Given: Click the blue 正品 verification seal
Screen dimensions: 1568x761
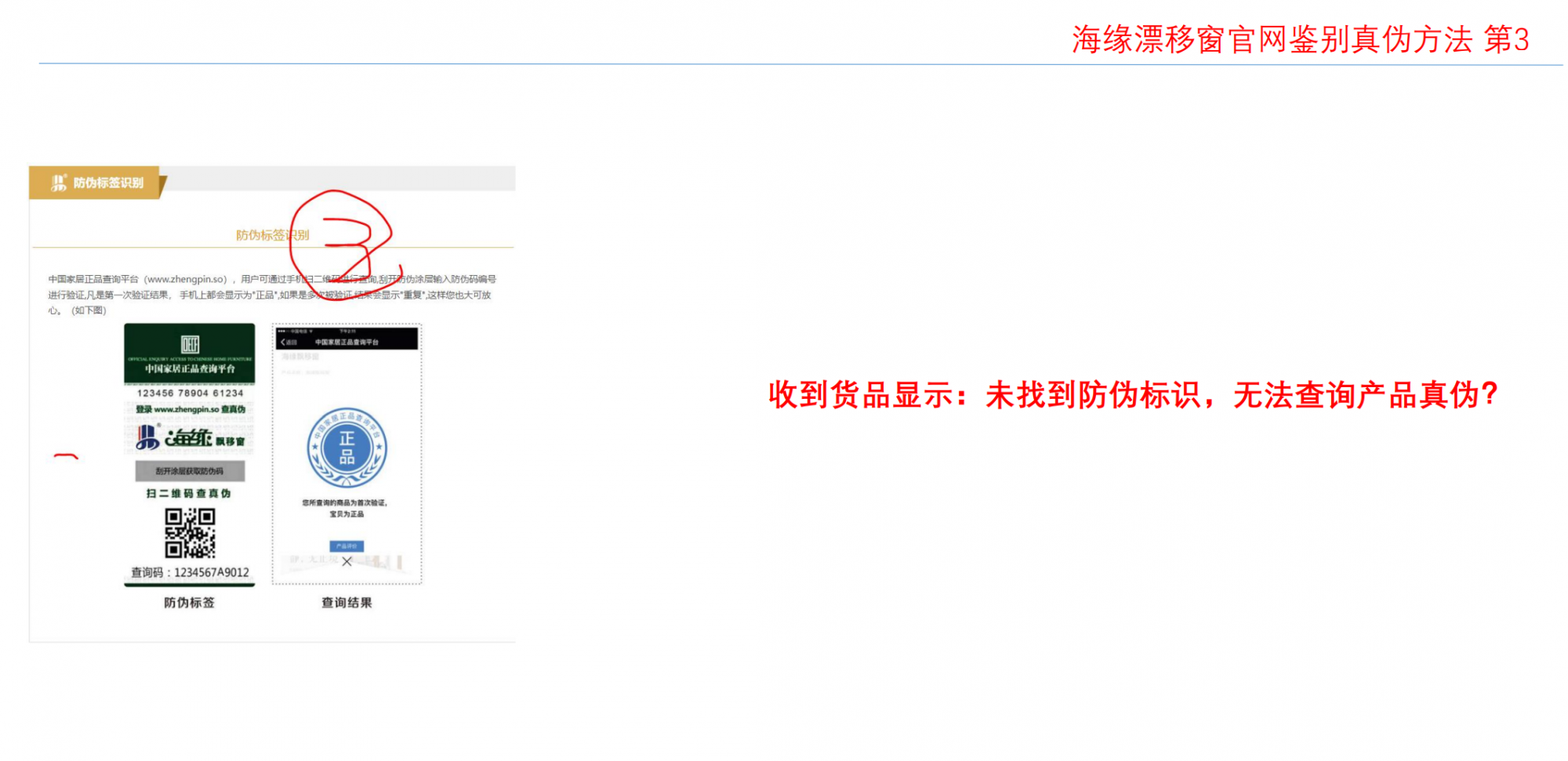Looking at the screenshot, I should tap(347, 448).
